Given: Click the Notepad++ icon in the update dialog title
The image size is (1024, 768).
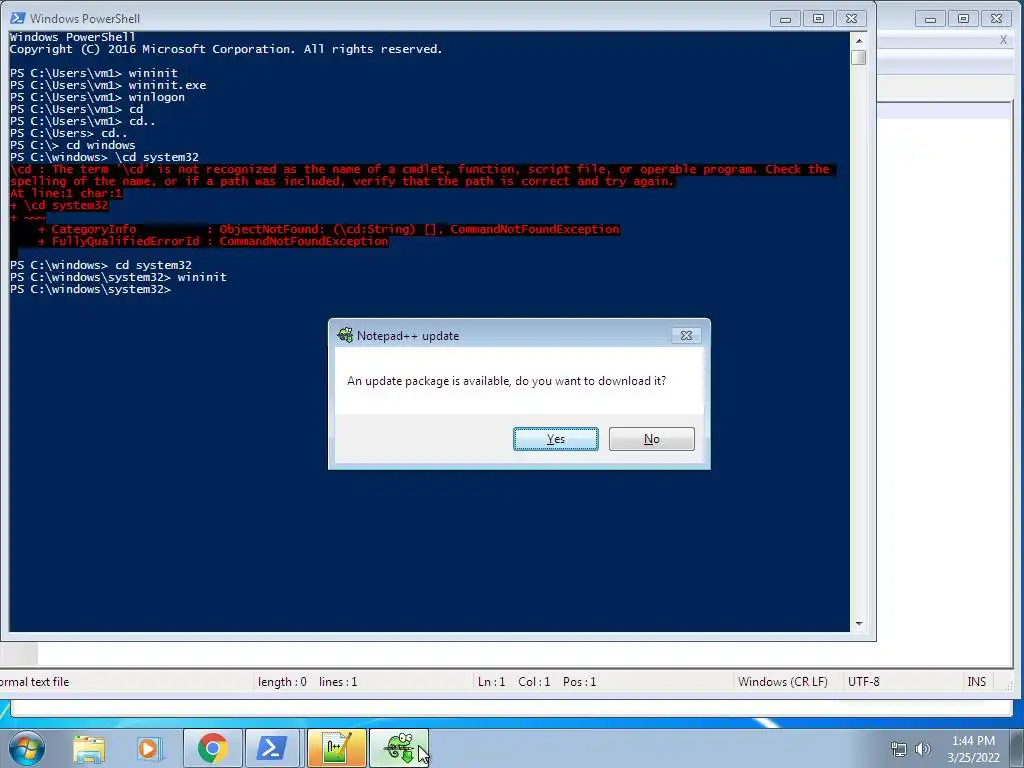Looking at the screenshot, I should 345,336.
